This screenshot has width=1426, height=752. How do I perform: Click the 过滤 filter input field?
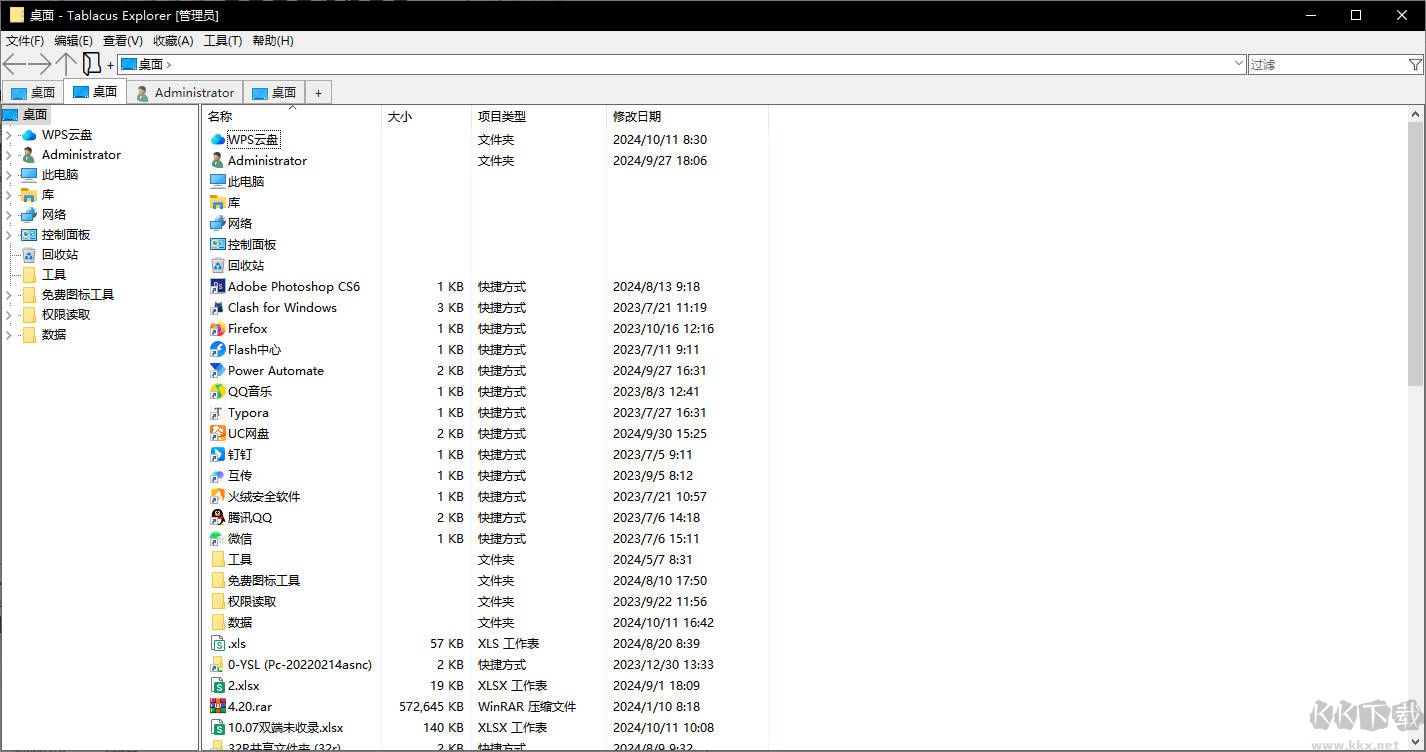pyautogui.click(x=1327, y=64)
